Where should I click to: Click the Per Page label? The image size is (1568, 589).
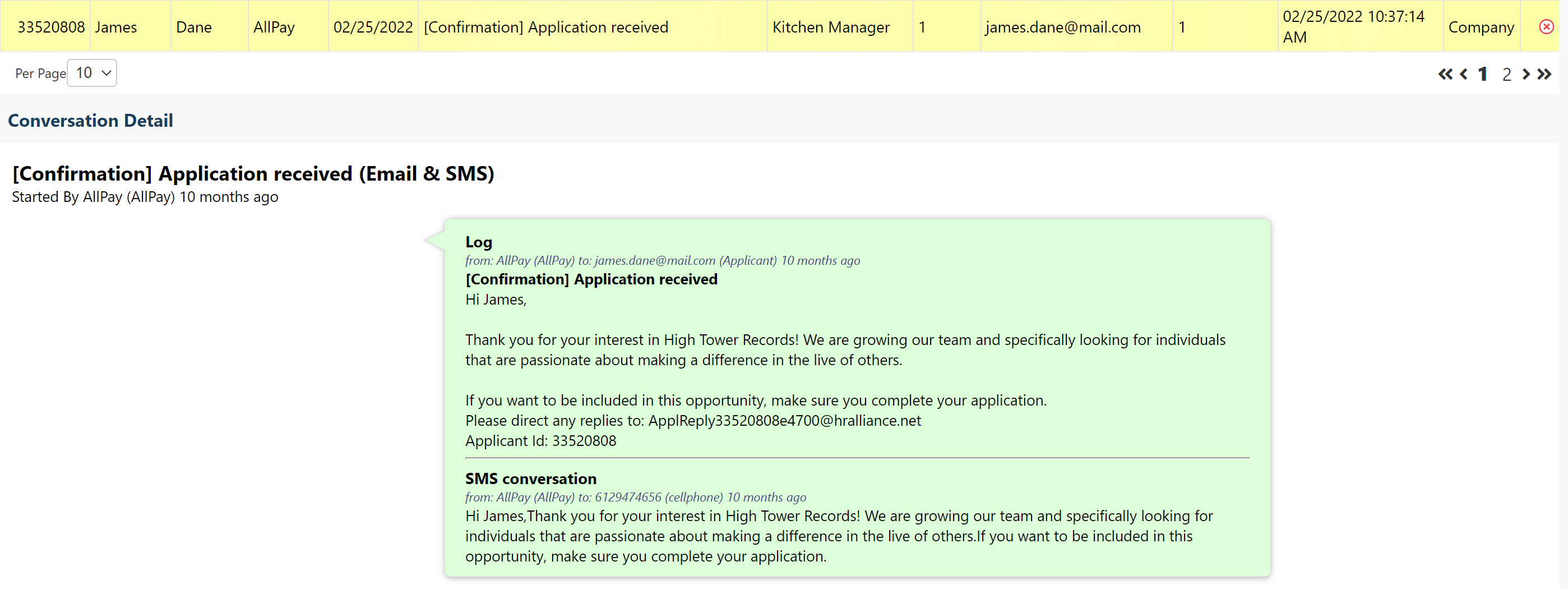(40, 73)
